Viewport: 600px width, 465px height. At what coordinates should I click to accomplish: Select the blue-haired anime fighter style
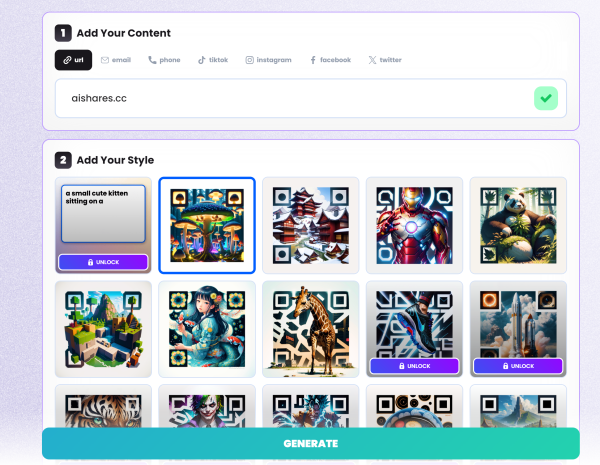point(311,406)
